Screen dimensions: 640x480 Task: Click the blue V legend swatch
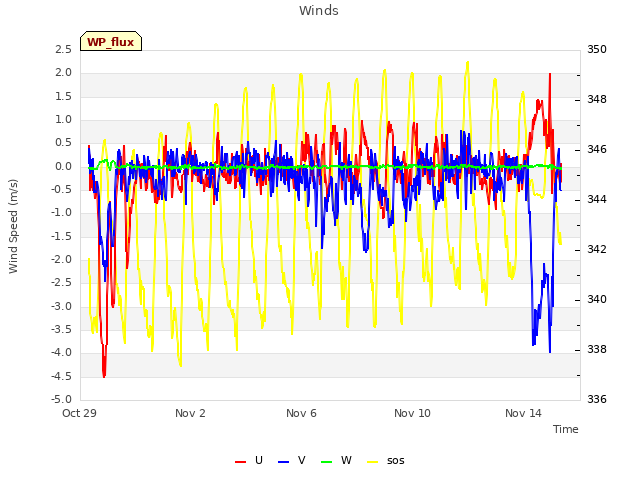tap(283, 462)
